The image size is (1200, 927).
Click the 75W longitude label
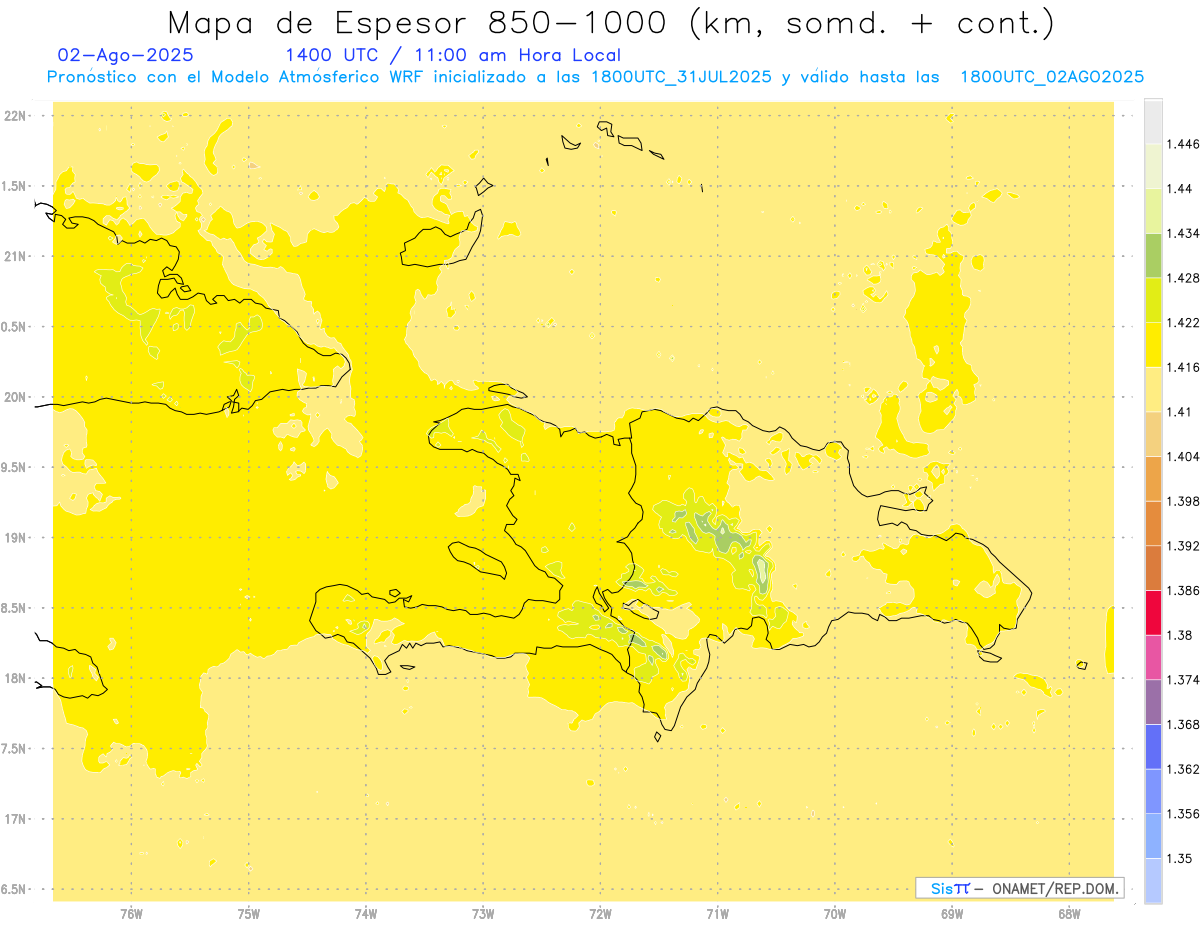point(249,913)
